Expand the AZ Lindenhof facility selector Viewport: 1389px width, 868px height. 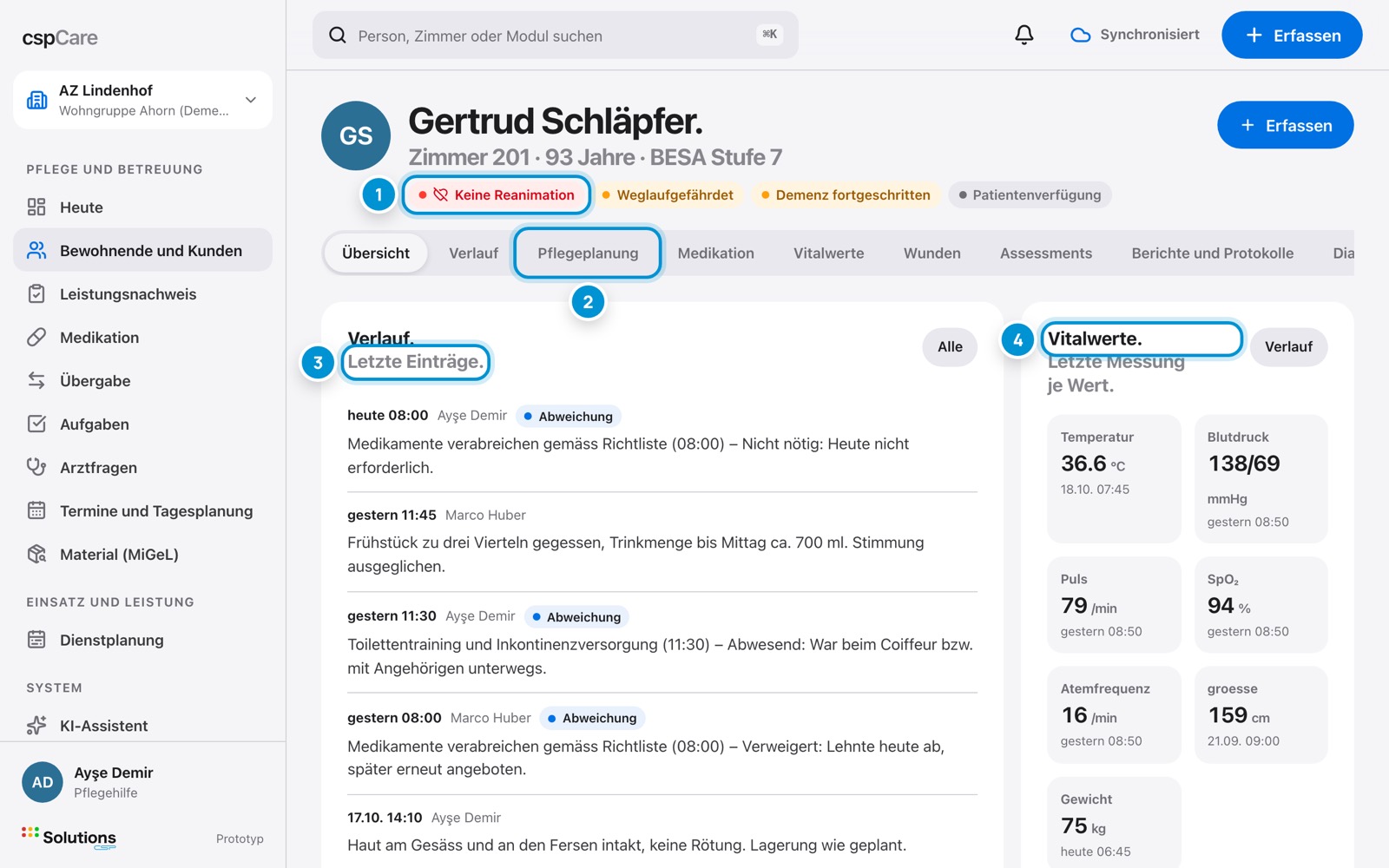142,100
